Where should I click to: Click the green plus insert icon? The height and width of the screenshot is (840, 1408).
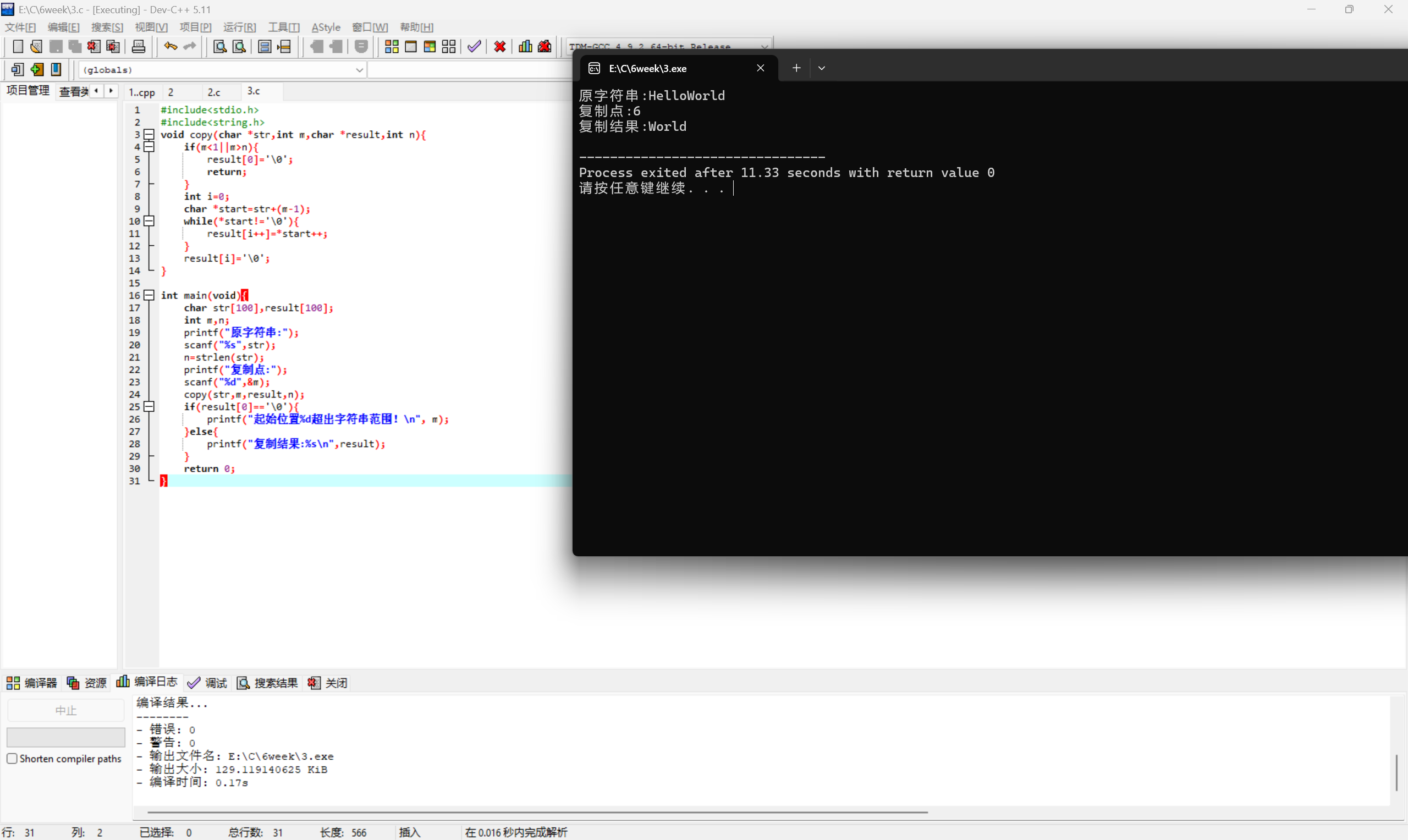pyautogui.click(x=37, y=70)
